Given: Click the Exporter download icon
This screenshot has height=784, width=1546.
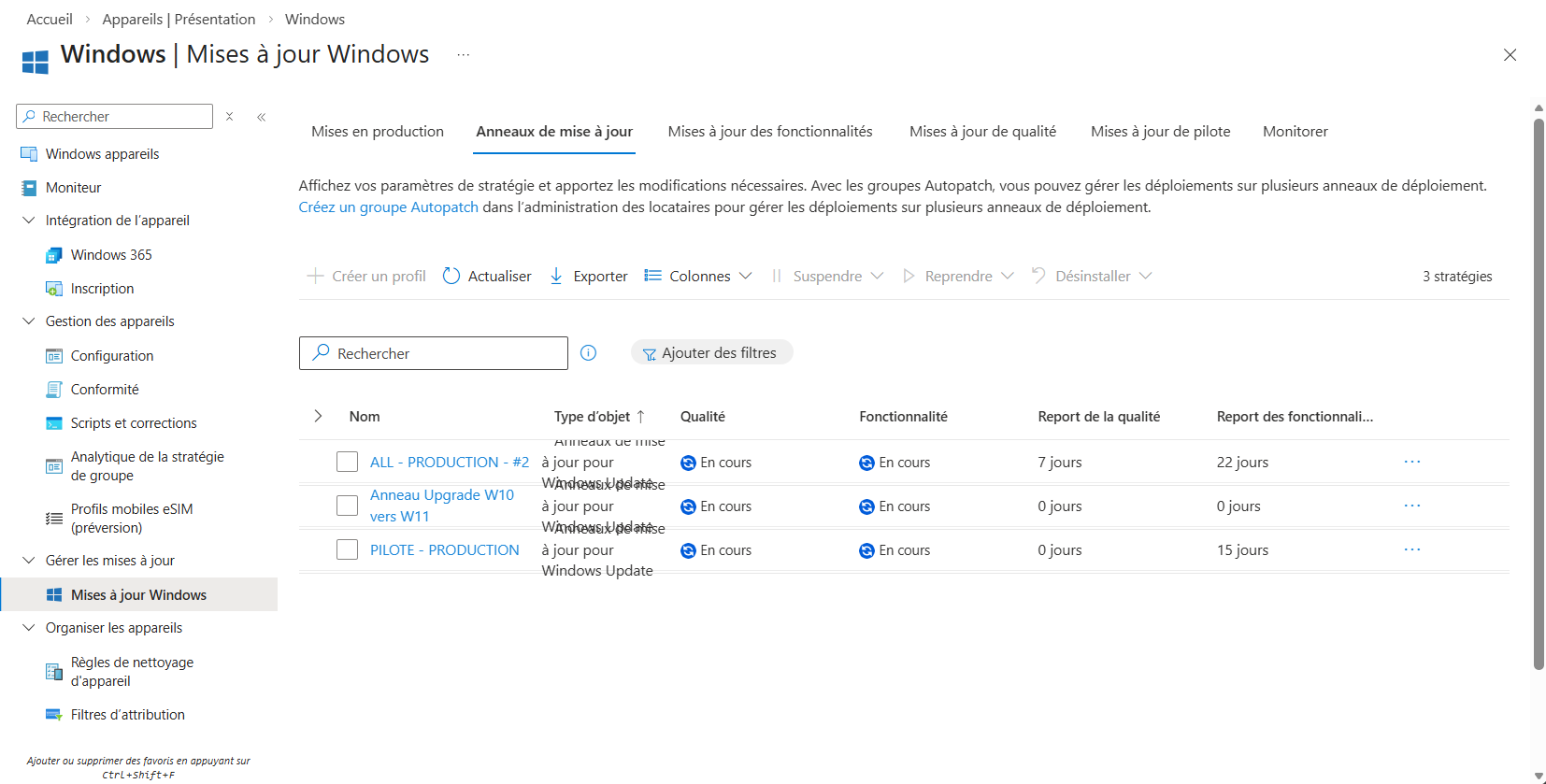Looking at the screenshot, I should [x=556, y=276].
